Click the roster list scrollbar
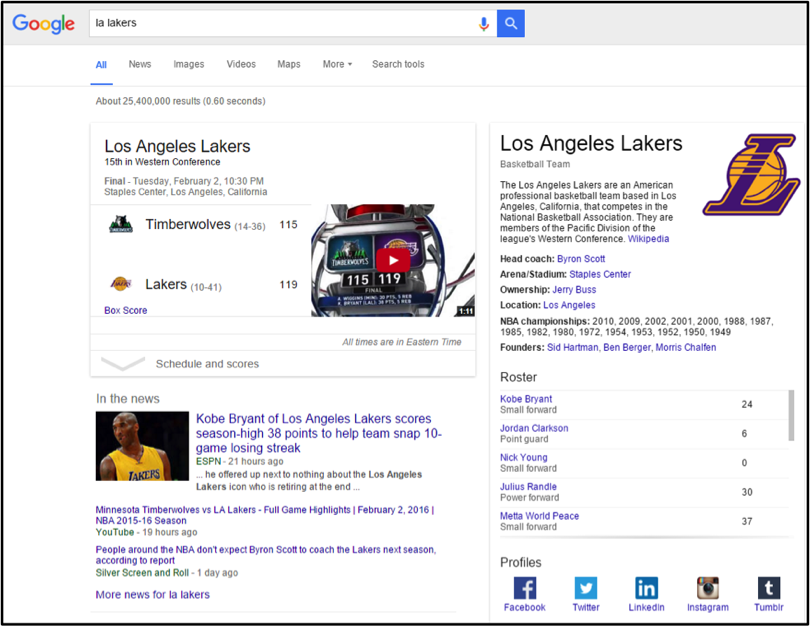This screenshot has width=810, height=626. [x=791, y=415]
